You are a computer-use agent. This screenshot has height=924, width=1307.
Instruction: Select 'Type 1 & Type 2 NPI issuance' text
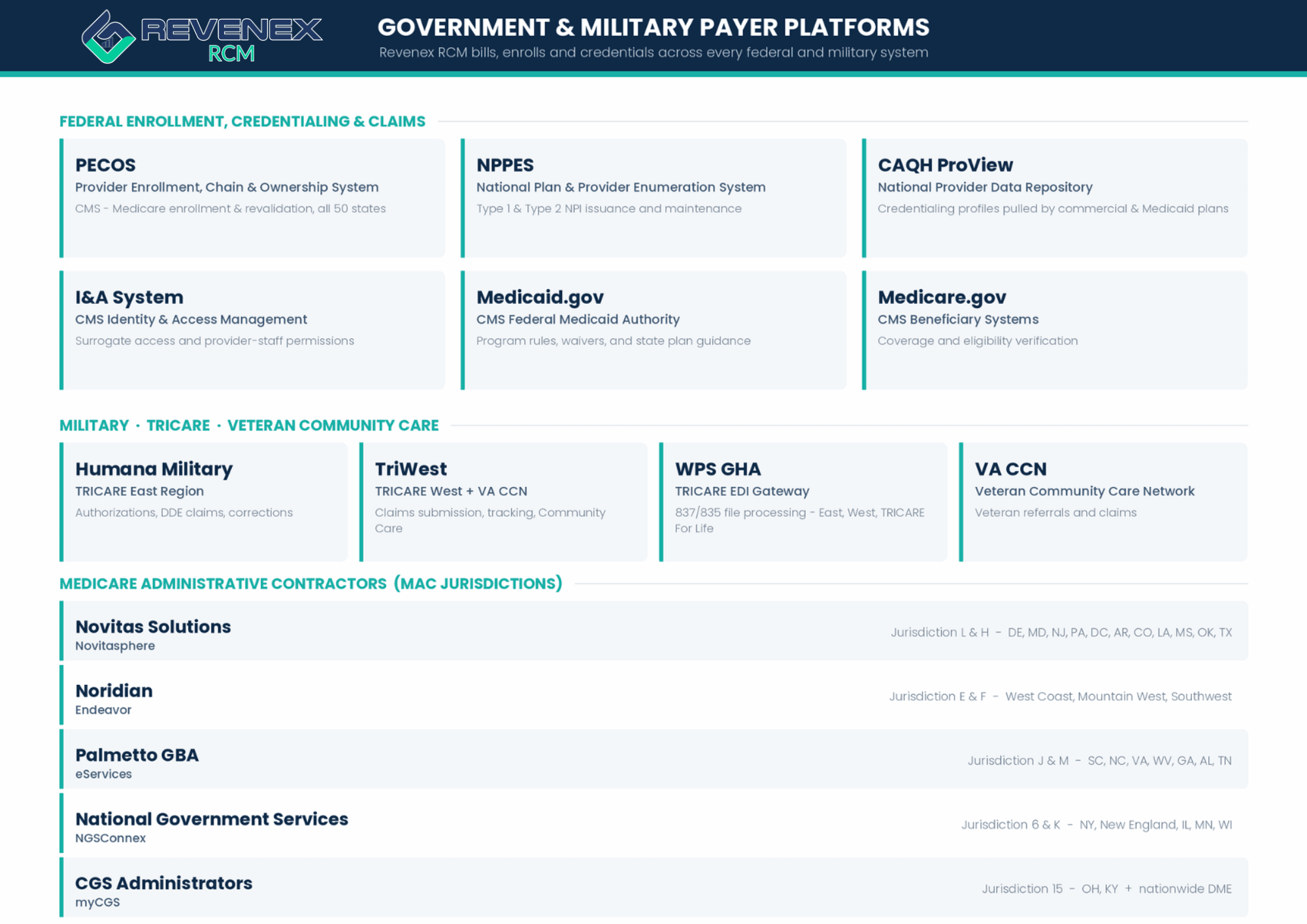tap(609, 208)
